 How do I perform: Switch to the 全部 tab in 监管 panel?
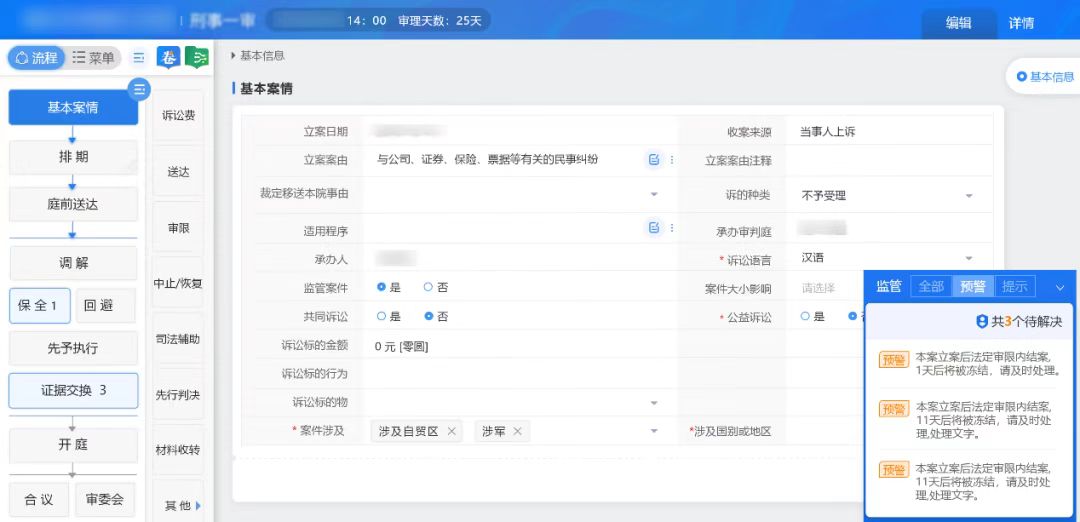click(x=931, y=287)
